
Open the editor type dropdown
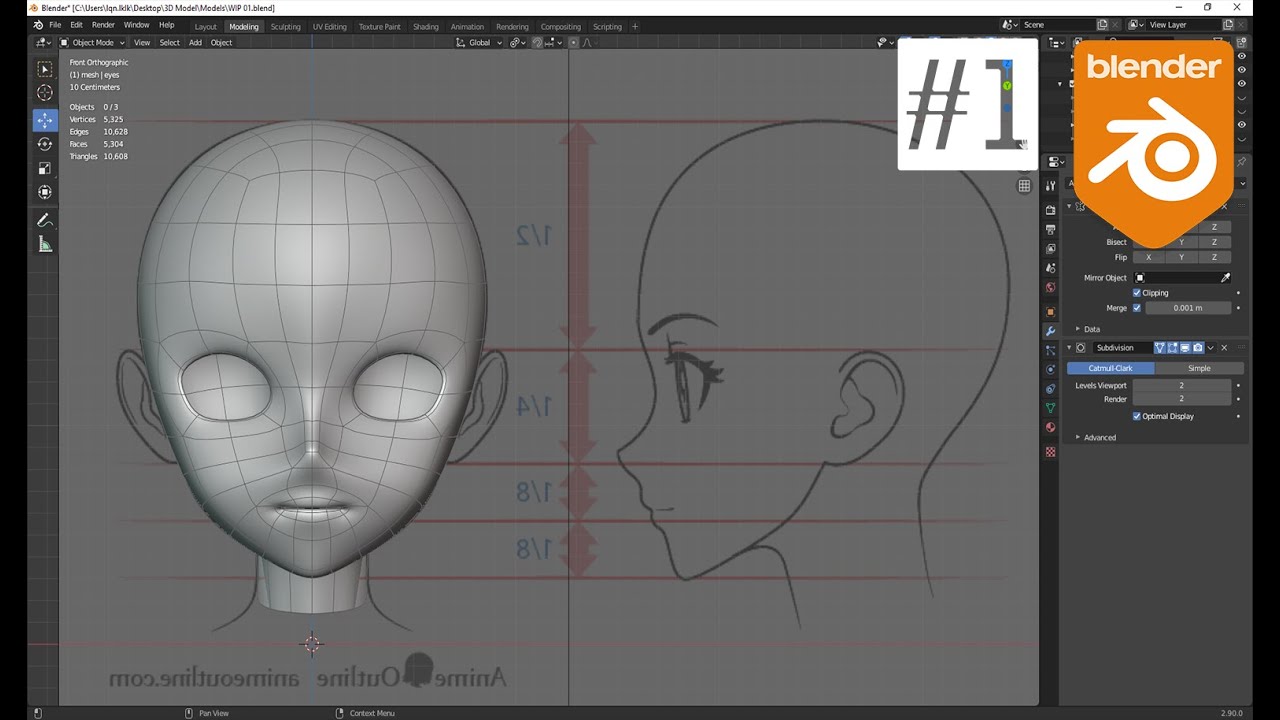click(43, 42)
